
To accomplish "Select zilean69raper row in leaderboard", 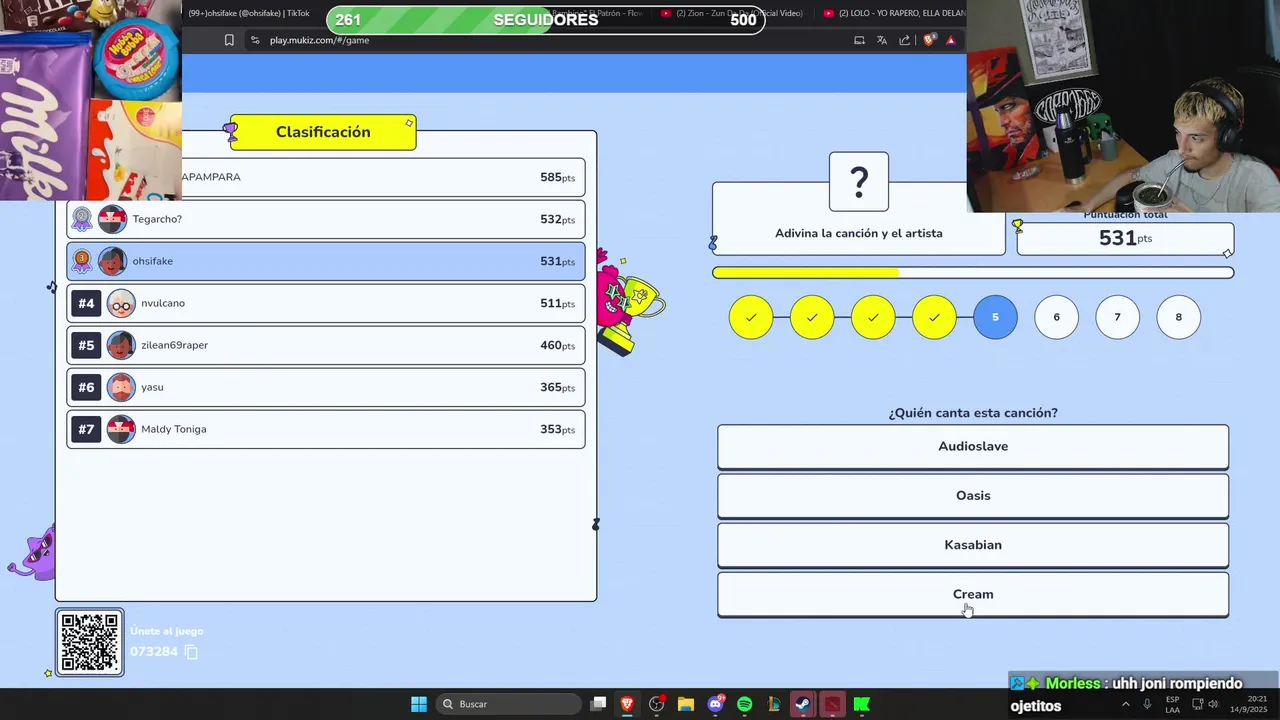I will click(326, 345).
